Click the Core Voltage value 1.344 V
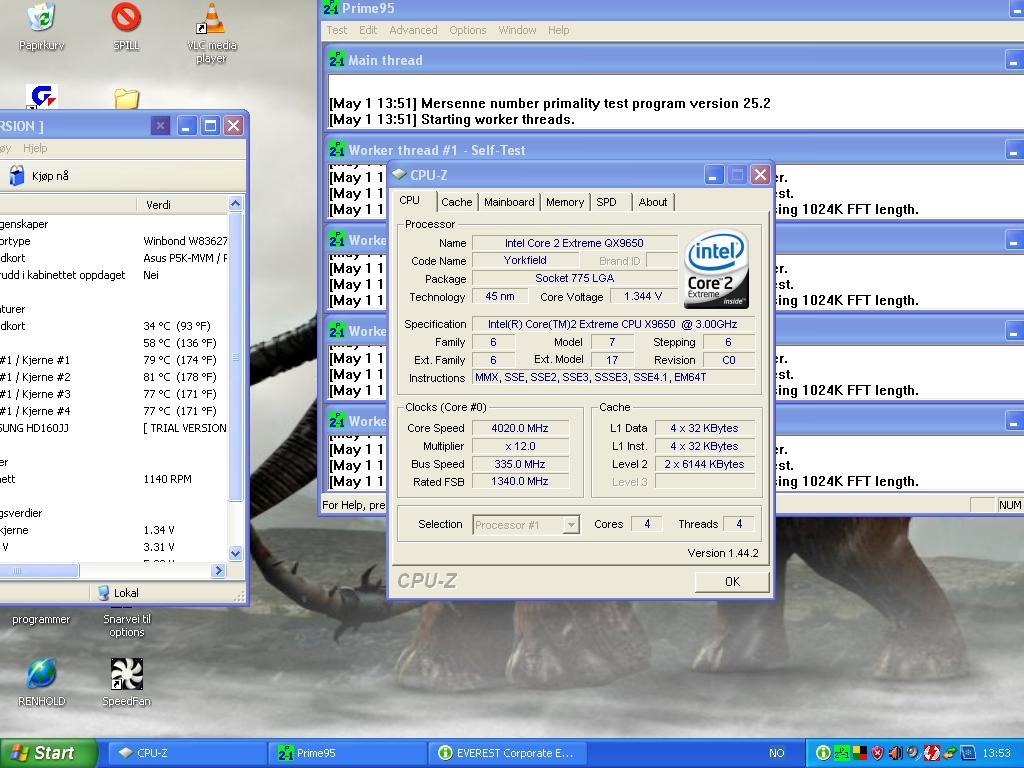1024x768 pixels. [643, 296]
